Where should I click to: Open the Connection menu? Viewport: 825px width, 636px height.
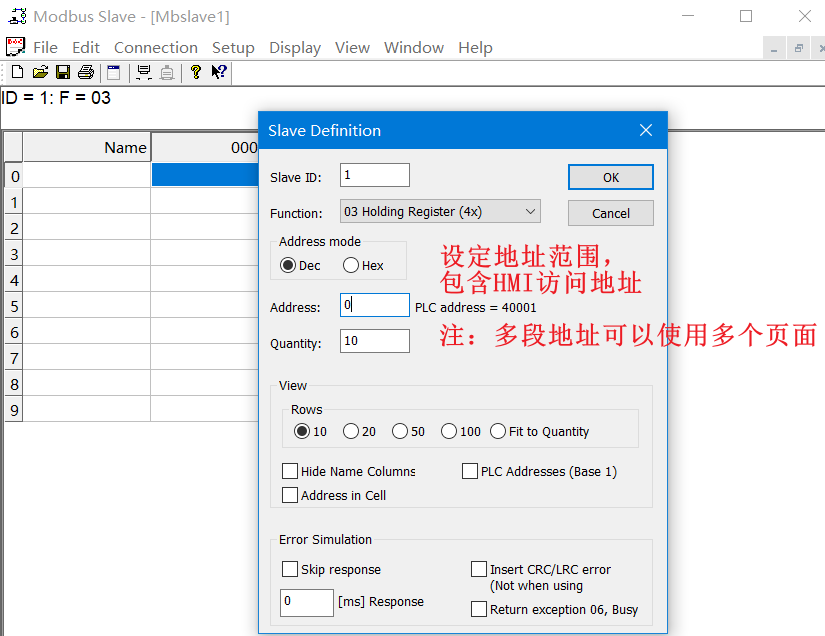tap(156, 47)
